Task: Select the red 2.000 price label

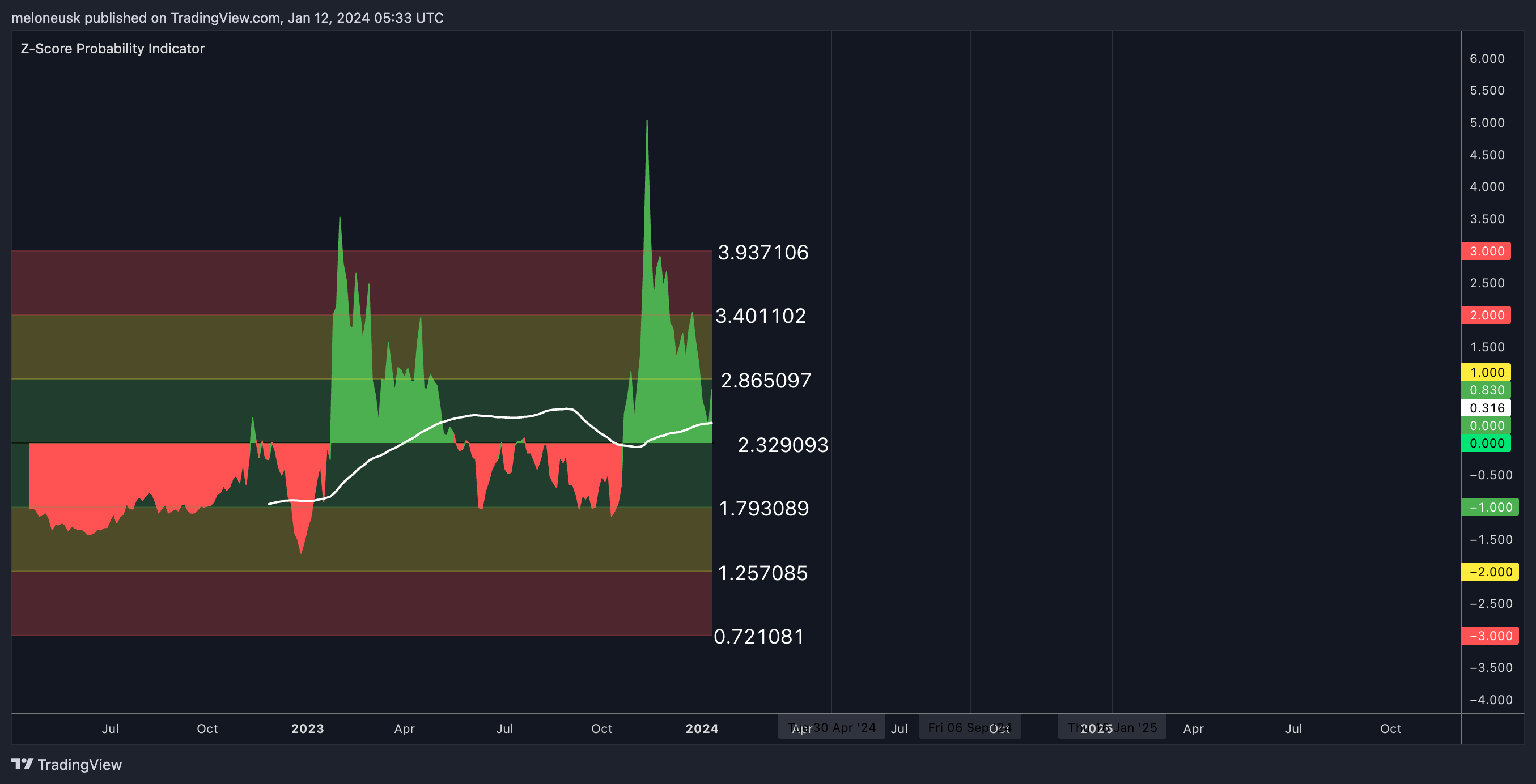Action: tap(1486, 315)
